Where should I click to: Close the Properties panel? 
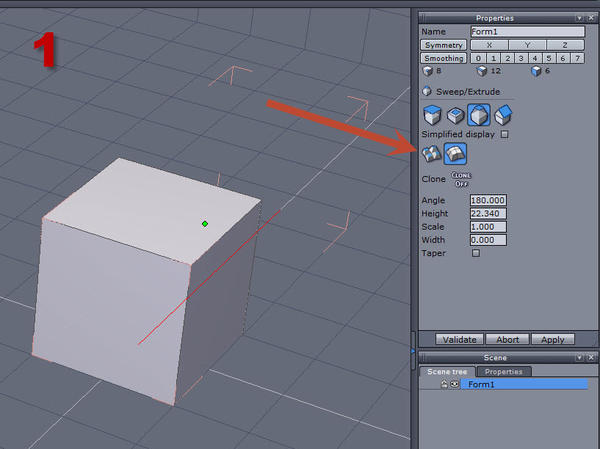[x=591, y=18]
